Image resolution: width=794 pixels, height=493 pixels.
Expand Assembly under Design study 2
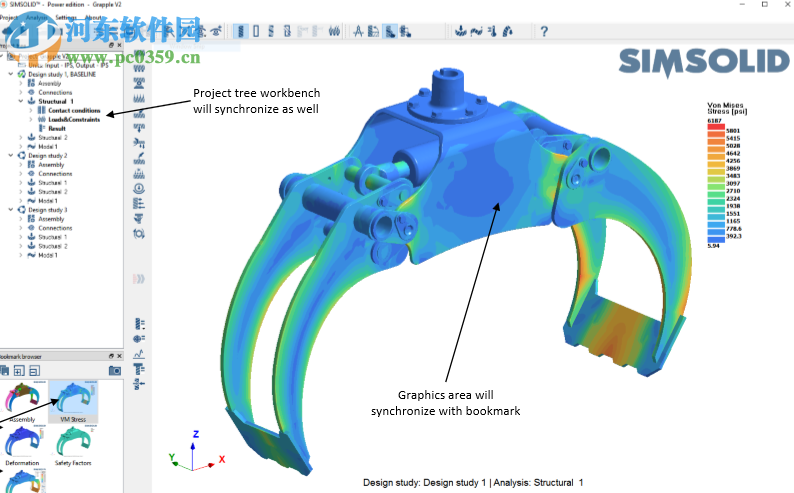(x=21, y=165)
